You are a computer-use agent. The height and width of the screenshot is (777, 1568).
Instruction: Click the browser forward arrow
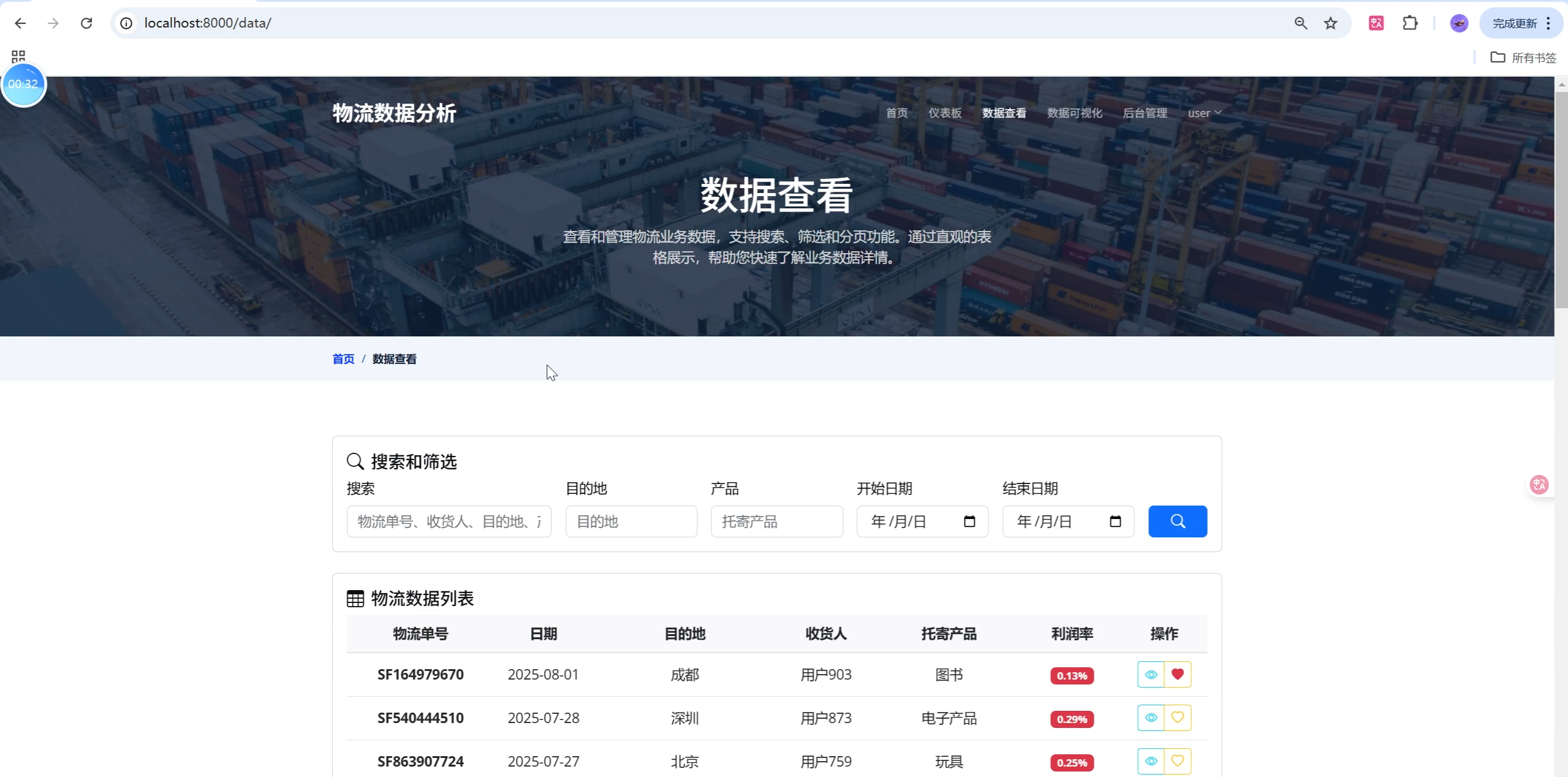click(53, 23)
